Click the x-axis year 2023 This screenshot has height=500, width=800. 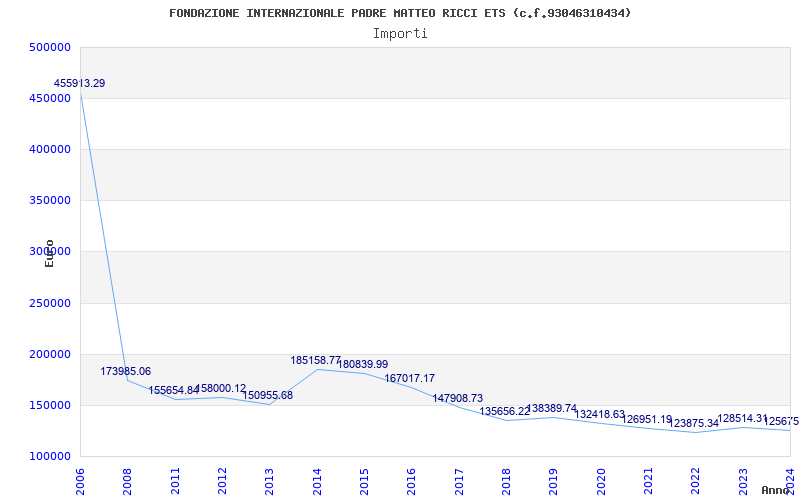[743, 481]
